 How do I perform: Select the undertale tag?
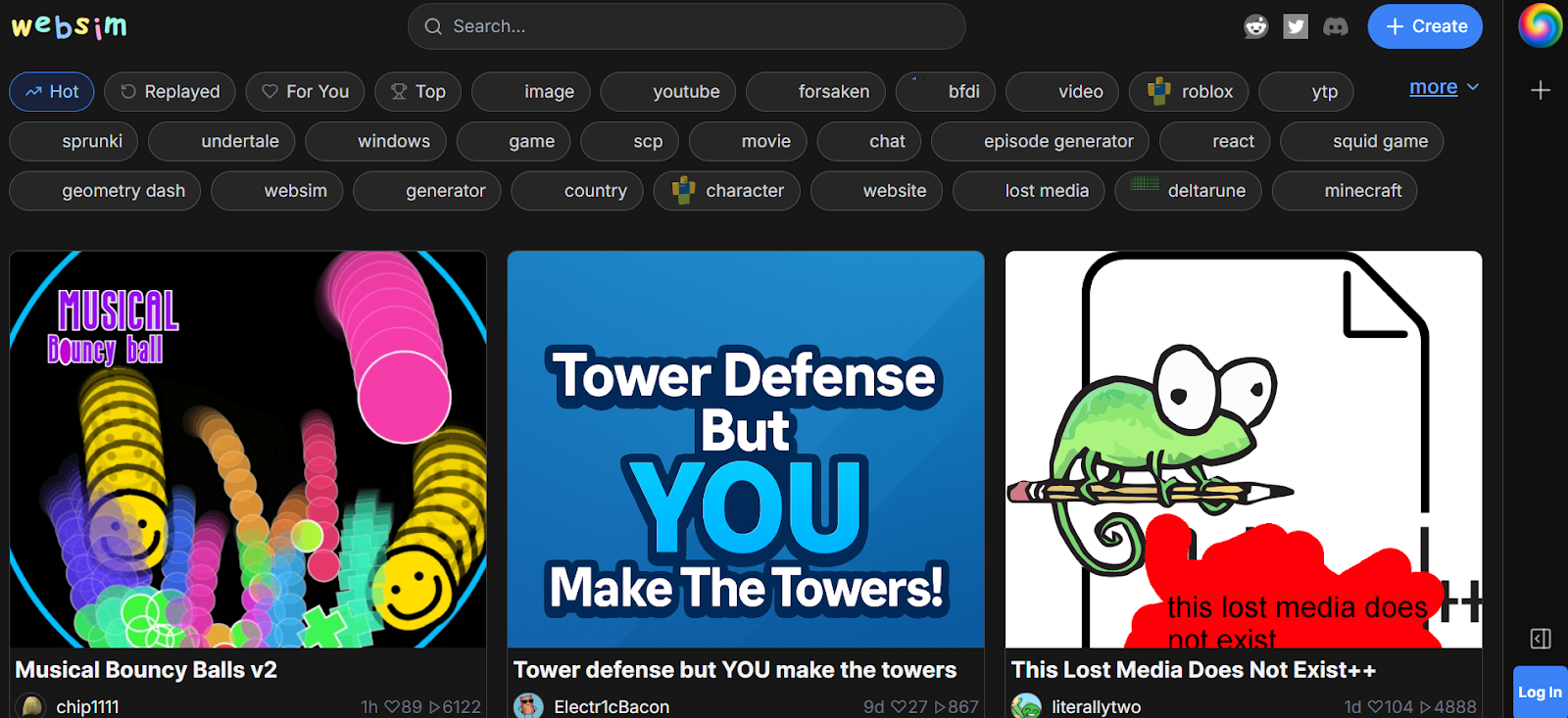[221, 141]
